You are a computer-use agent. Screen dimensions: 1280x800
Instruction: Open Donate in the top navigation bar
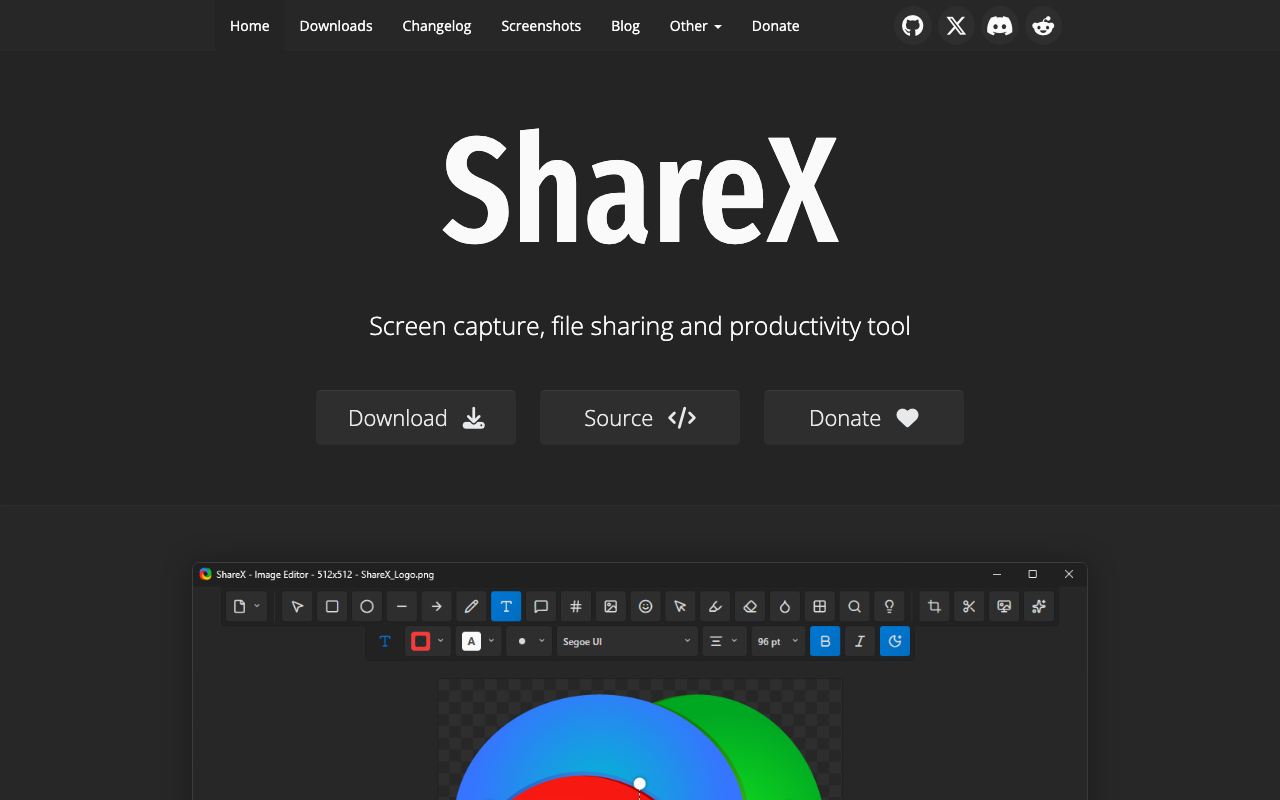tap(775, 26)
